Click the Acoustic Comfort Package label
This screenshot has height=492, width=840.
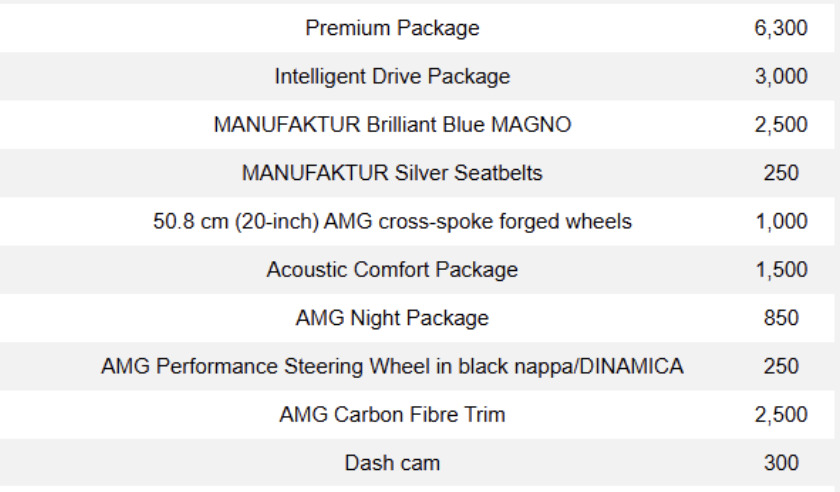392,270
